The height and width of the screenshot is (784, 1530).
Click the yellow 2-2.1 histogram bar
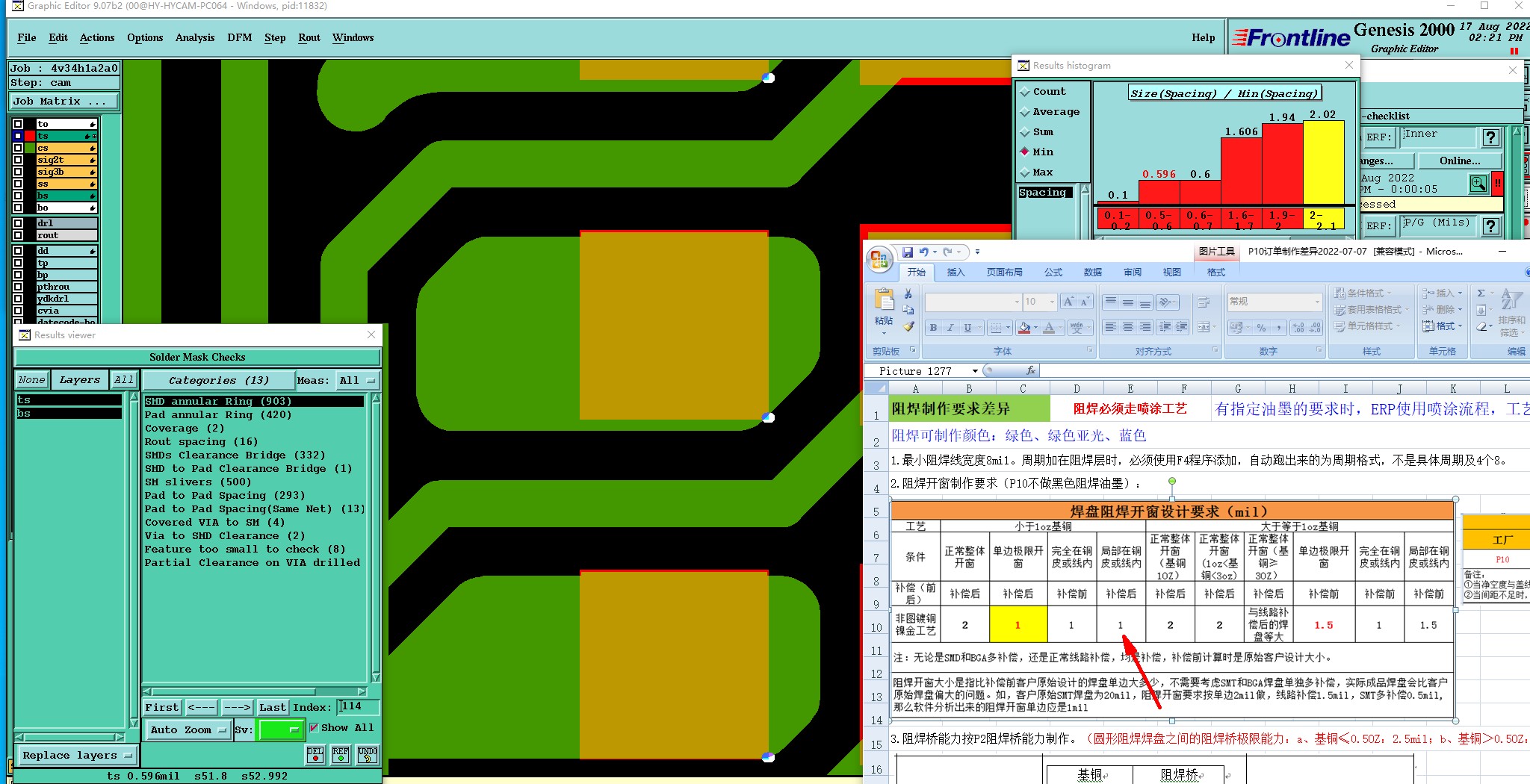pos(1324,163)
